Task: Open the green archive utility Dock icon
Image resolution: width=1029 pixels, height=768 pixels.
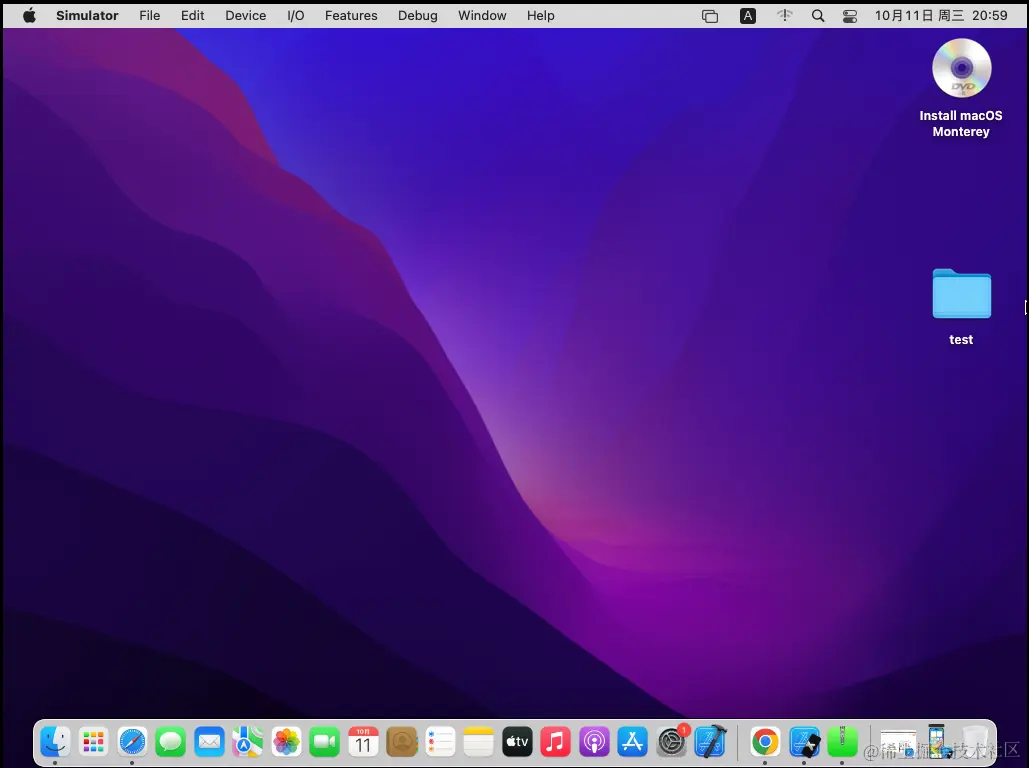Action: click(842, 742)
